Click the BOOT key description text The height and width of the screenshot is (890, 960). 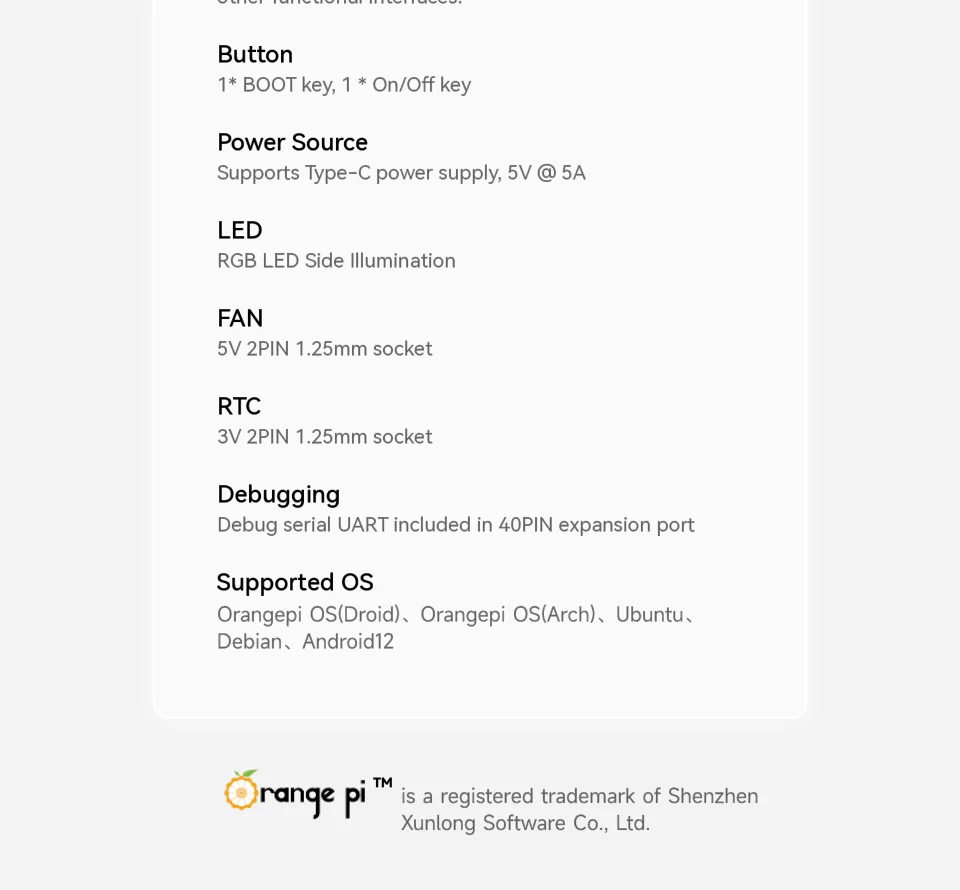[x=344, y=85]
